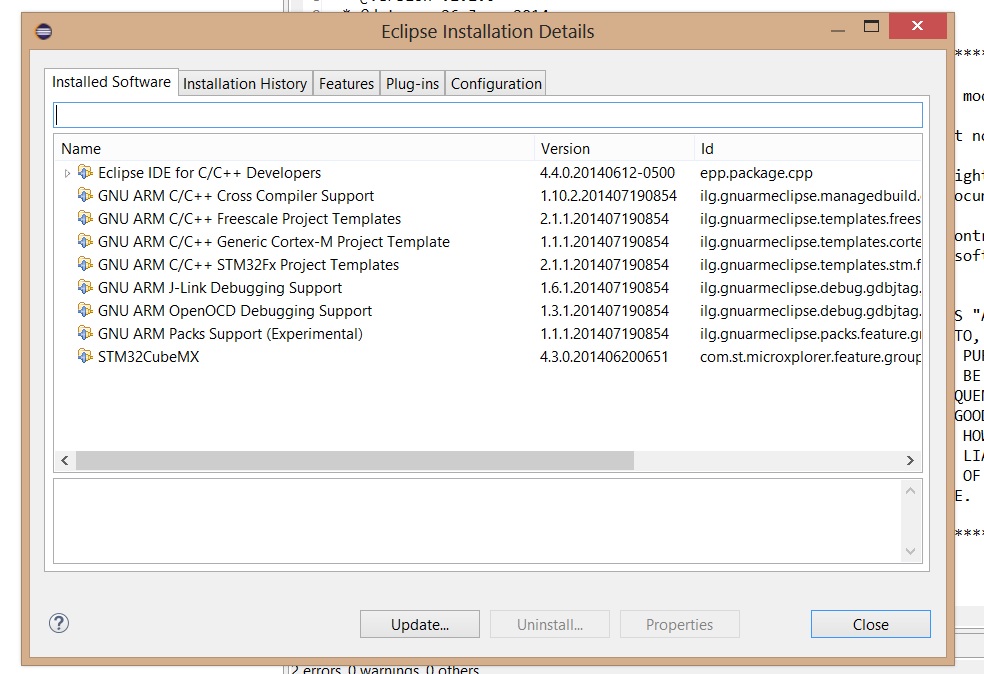This screenshot has height=674, width=984.
Task: Sort the list by the Id column header
Action: (808, 149)
